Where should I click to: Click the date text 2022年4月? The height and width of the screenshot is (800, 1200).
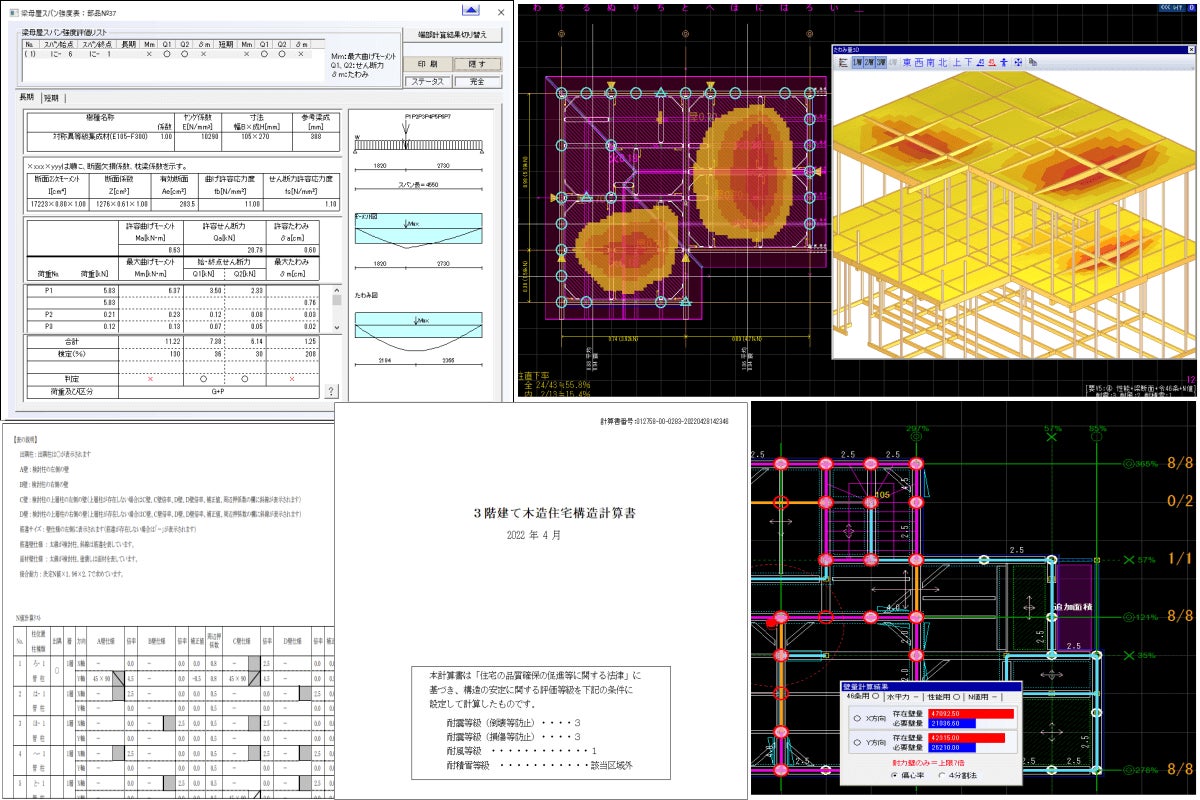pos(534,535)
